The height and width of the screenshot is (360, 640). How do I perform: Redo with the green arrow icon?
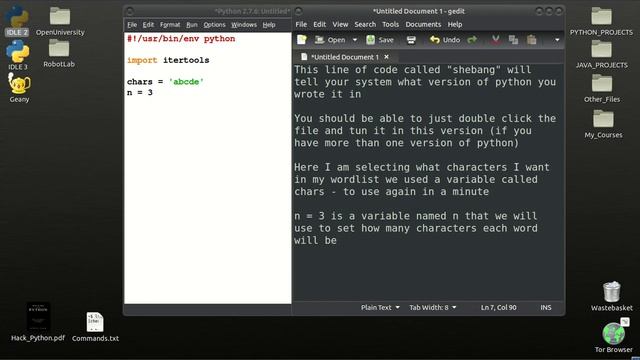click(472, 40)
